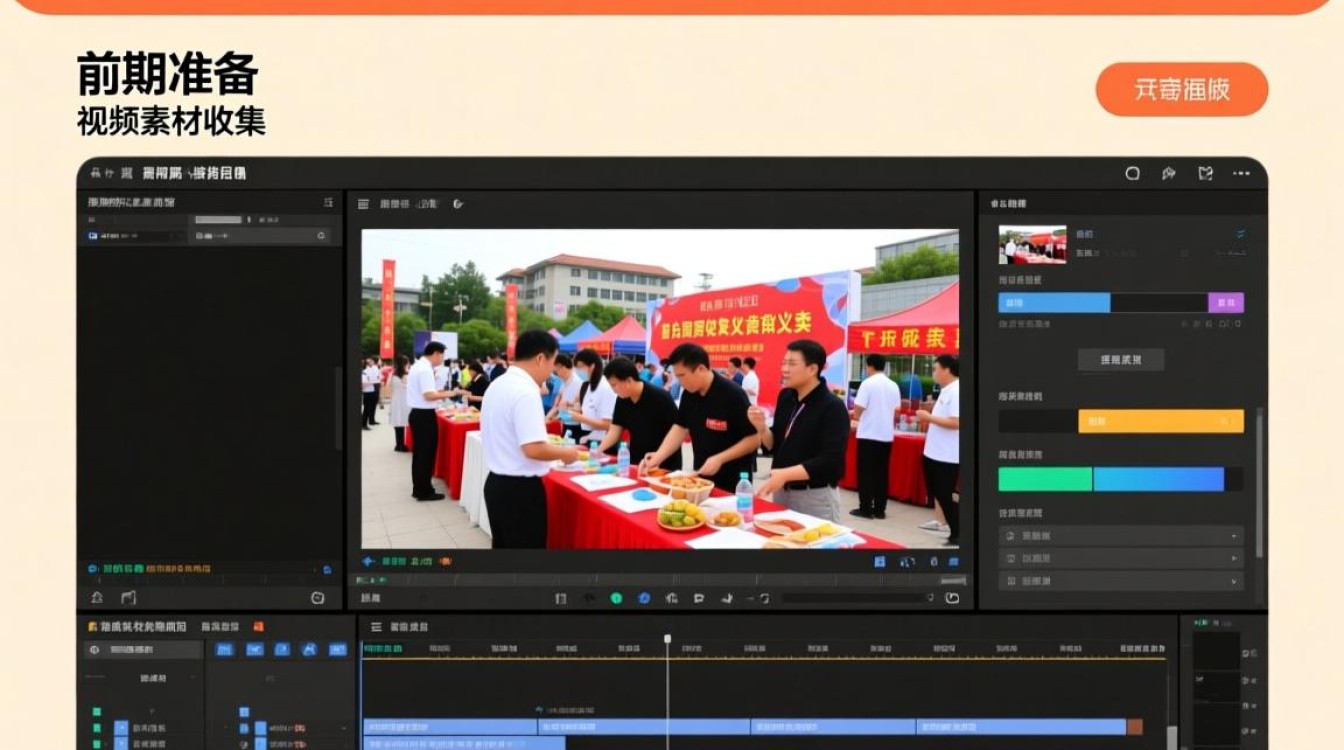Image resolution: width=1344 pixels, height=750 pixels.
Task: Open the second dropdown row in the properties panel
Action: pos(1121,559)
